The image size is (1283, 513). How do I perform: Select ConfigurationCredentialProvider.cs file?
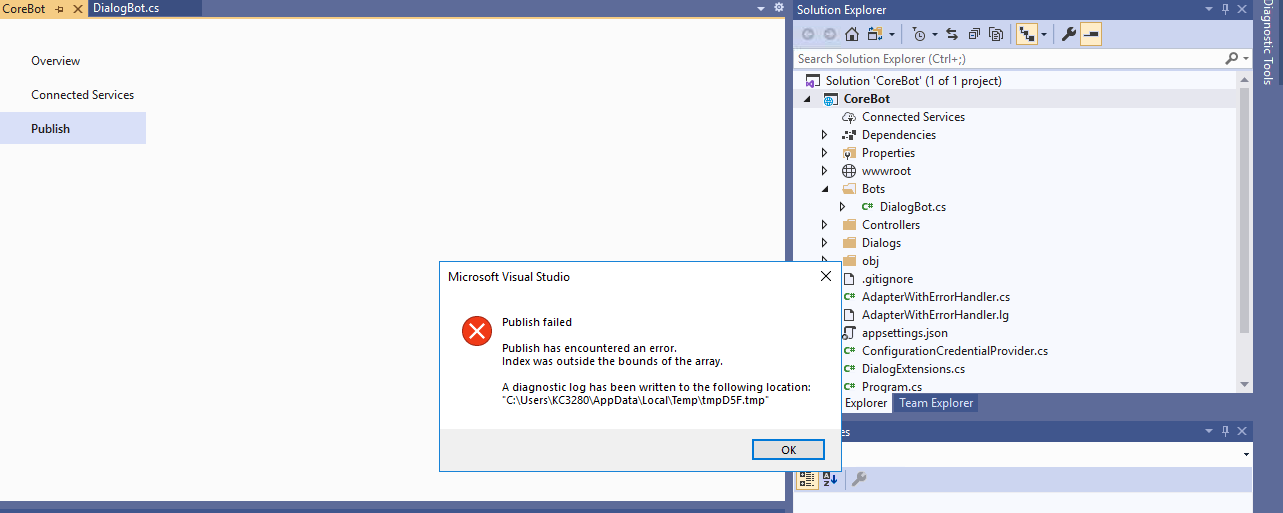(x=955, y=351)
